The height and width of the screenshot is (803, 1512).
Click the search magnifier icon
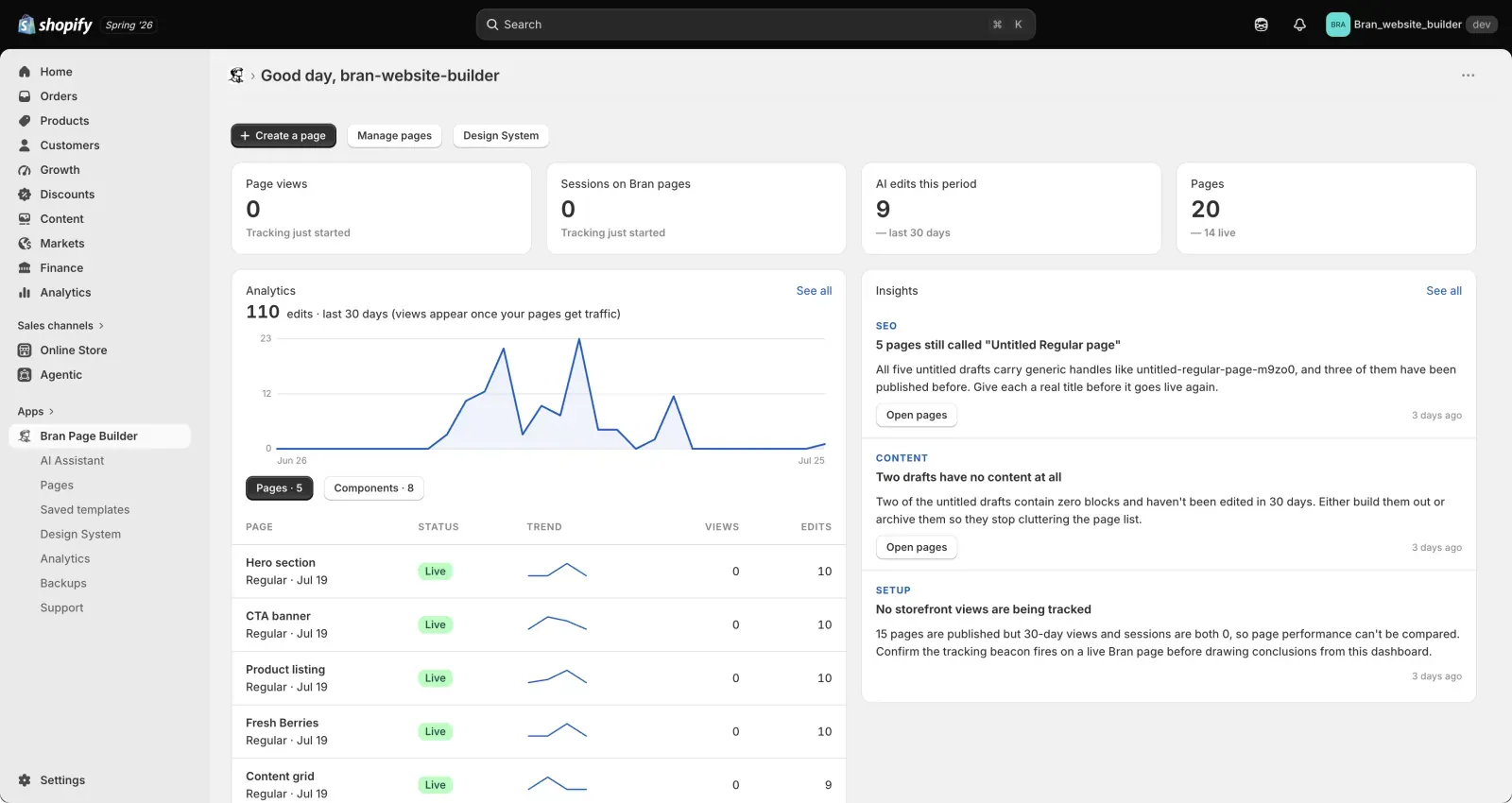(x=492, y=25)
